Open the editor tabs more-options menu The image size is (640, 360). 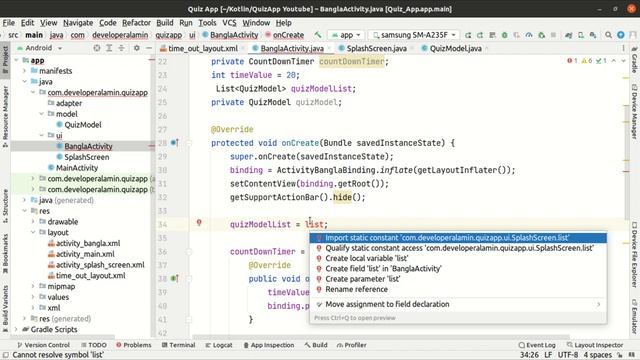tap(623, 48)
